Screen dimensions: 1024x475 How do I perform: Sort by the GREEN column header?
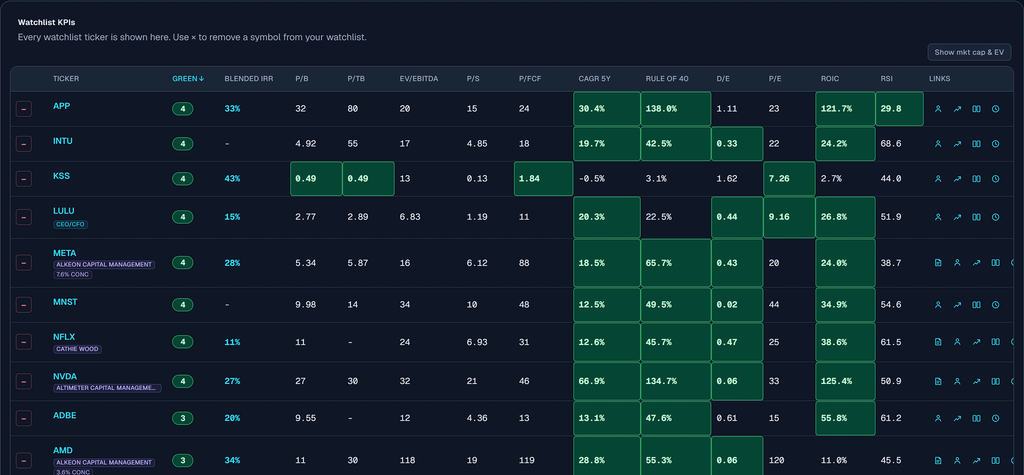tap(188, 79)
